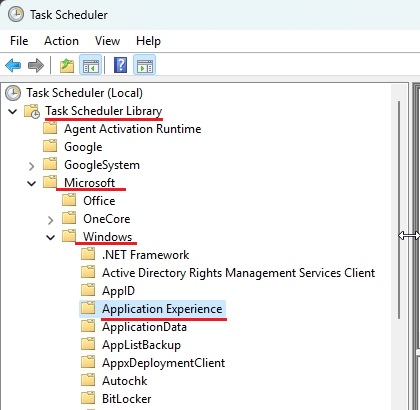Click the folder icon beside AppListBackup
Image resolution: width=420 pixels, height=410 pixels.
tap(88, 344)
